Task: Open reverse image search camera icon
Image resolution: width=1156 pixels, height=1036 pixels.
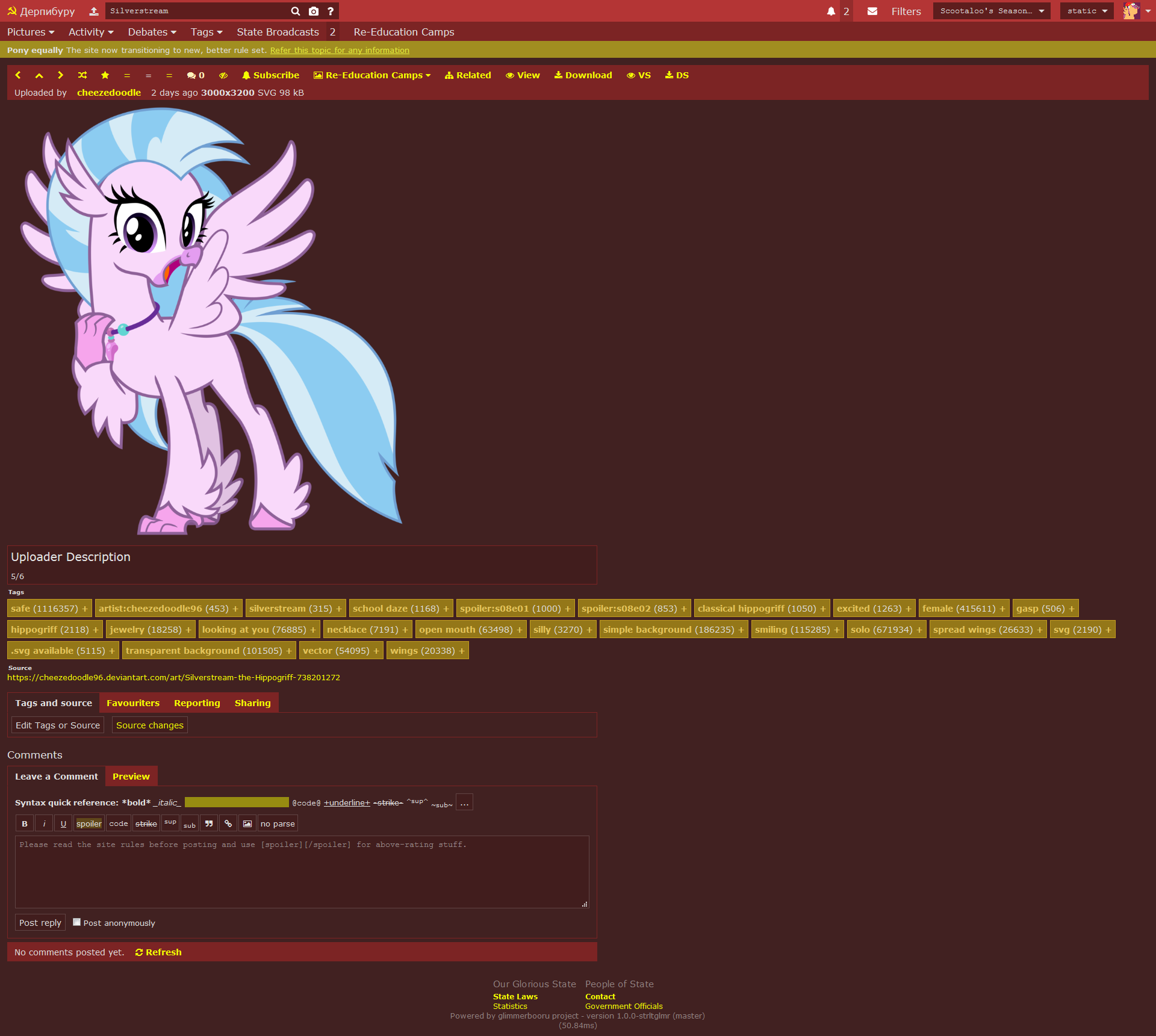Action: click(314, 11)
